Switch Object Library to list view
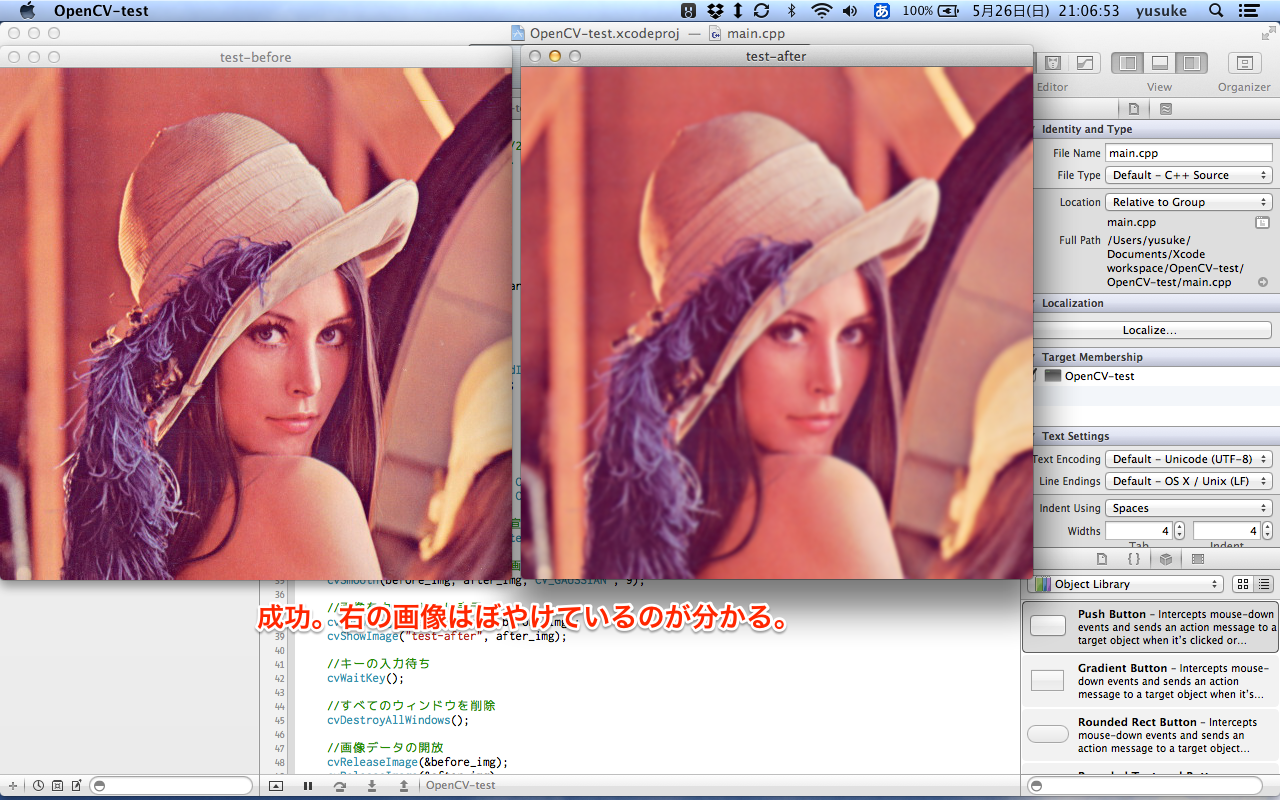Image resolution: width=1280 pixels, height=800 pixels. [x=1263, y=584]
